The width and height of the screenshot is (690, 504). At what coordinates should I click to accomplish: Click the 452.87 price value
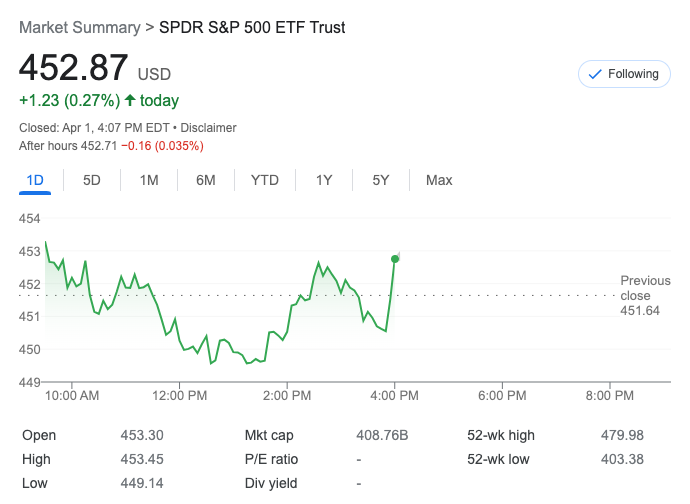(x=74, y=67)
